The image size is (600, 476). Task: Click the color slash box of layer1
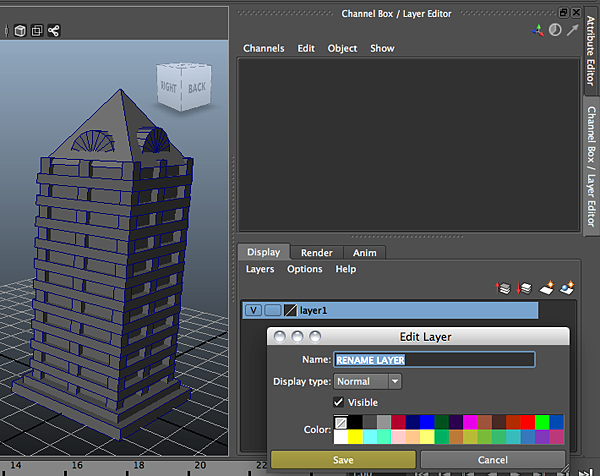290,310
